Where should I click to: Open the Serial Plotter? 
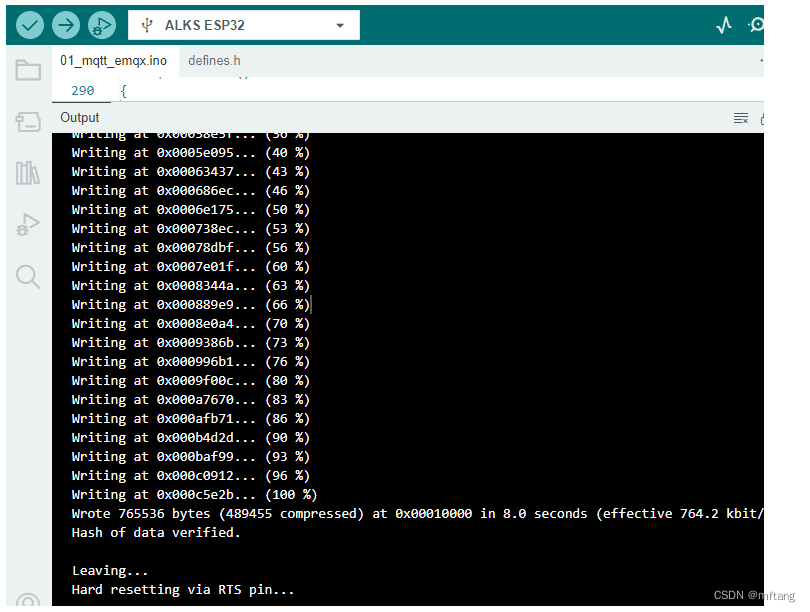pyautogui.click(x=724, y=22)
